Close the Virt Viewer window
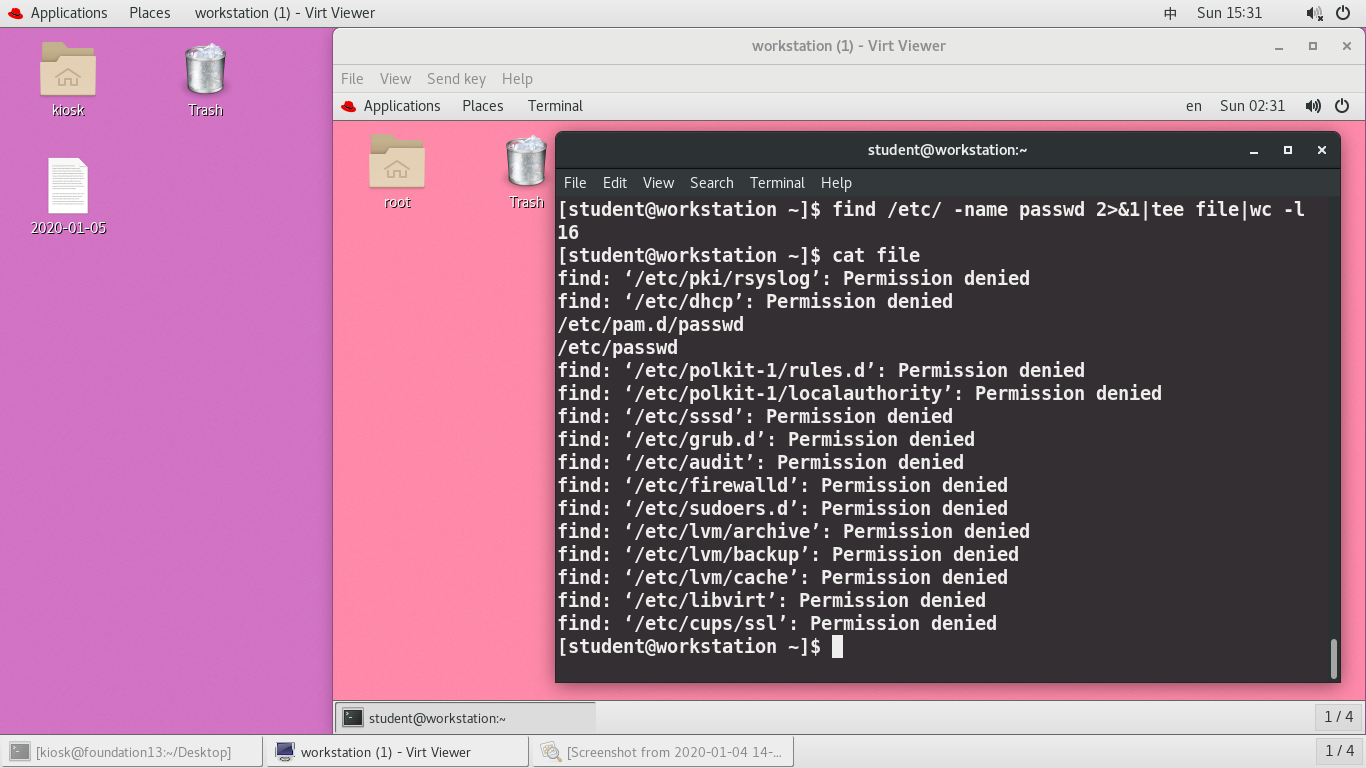Viewport: 1366px width, 768px height. pyautogui.click(x=1346, y=46)
